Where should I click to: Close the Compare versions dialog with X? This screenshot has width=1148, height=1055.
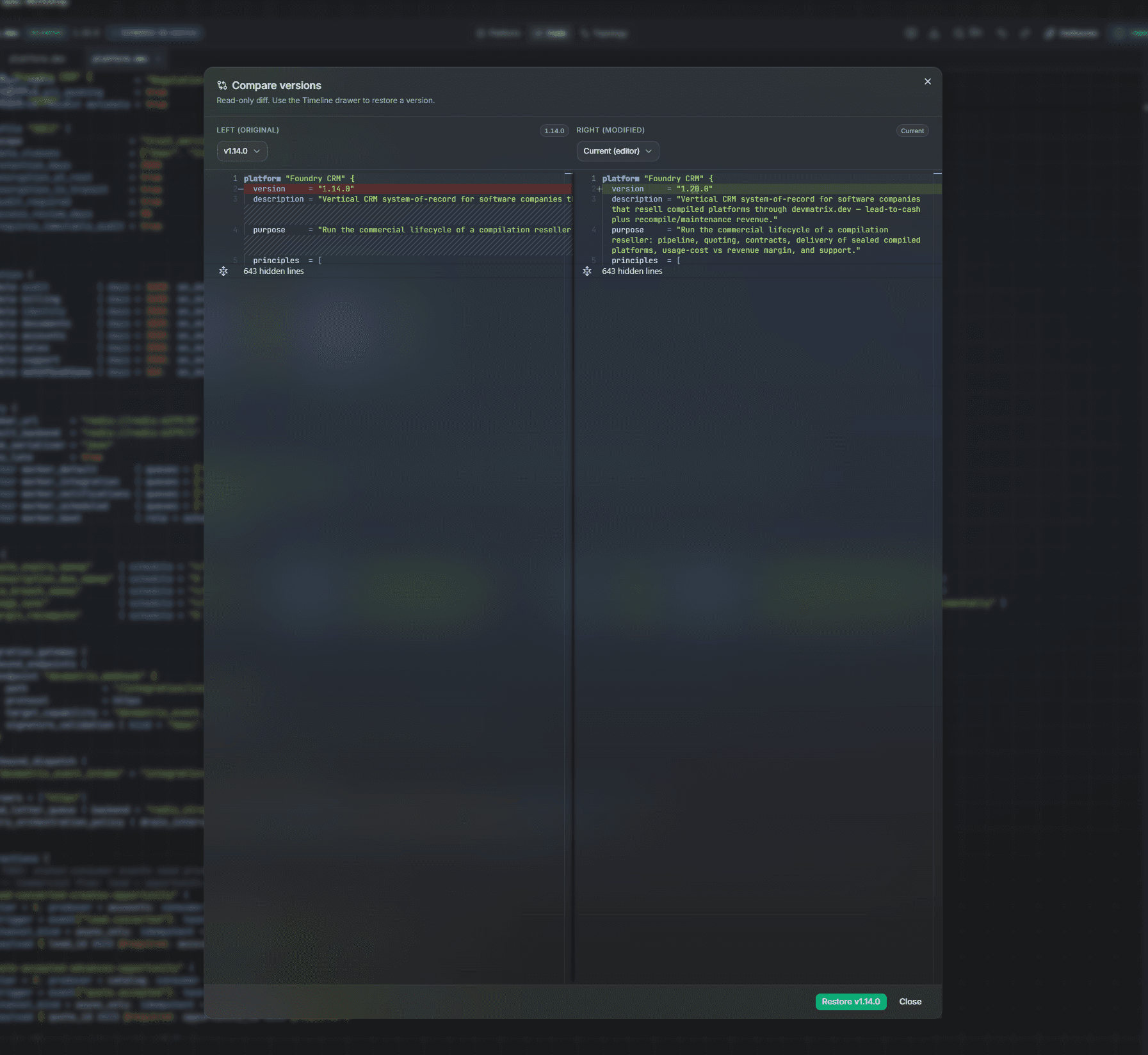tap(927, 81)
